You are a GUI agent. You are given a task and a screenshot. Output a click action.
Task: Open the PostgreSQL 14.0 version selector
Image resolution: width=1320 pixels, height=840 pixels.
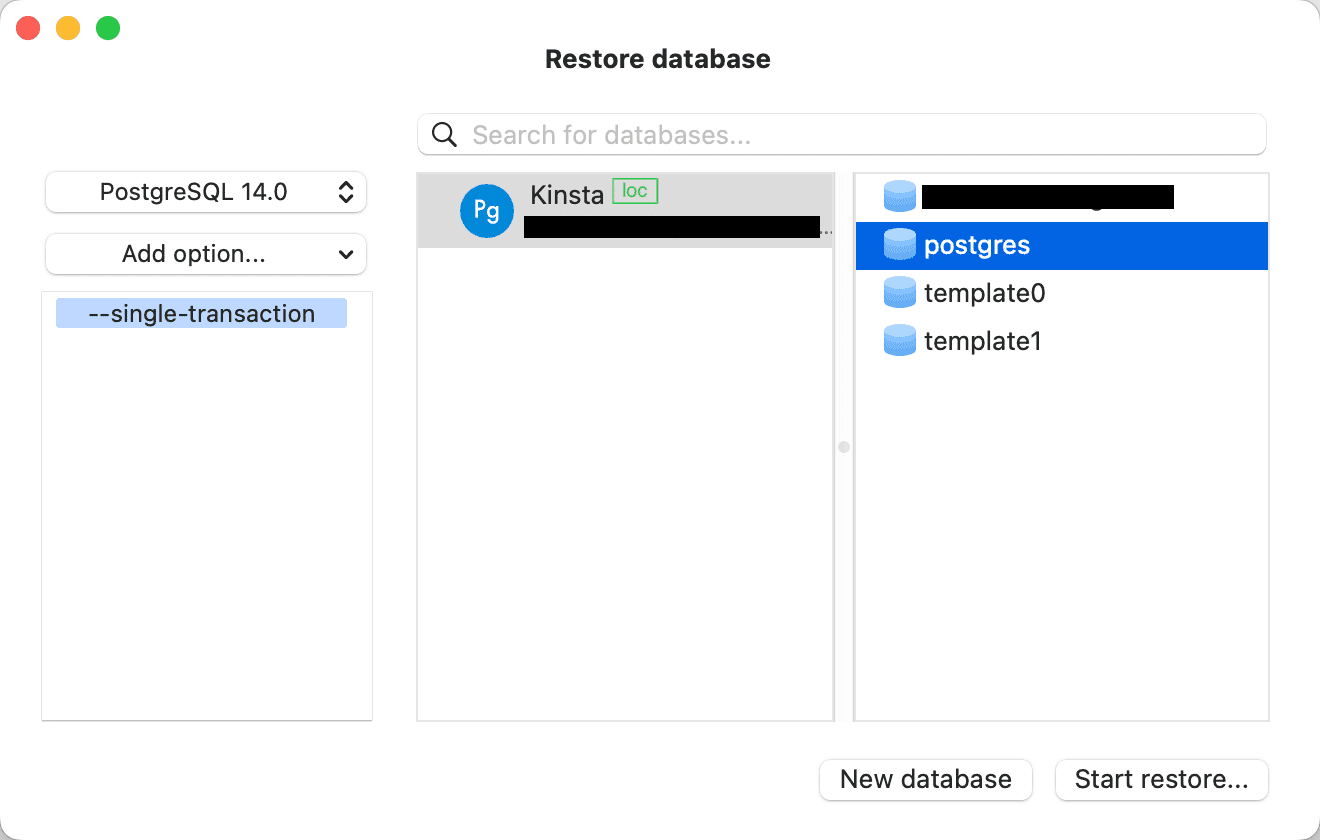[x=205, y=191]
